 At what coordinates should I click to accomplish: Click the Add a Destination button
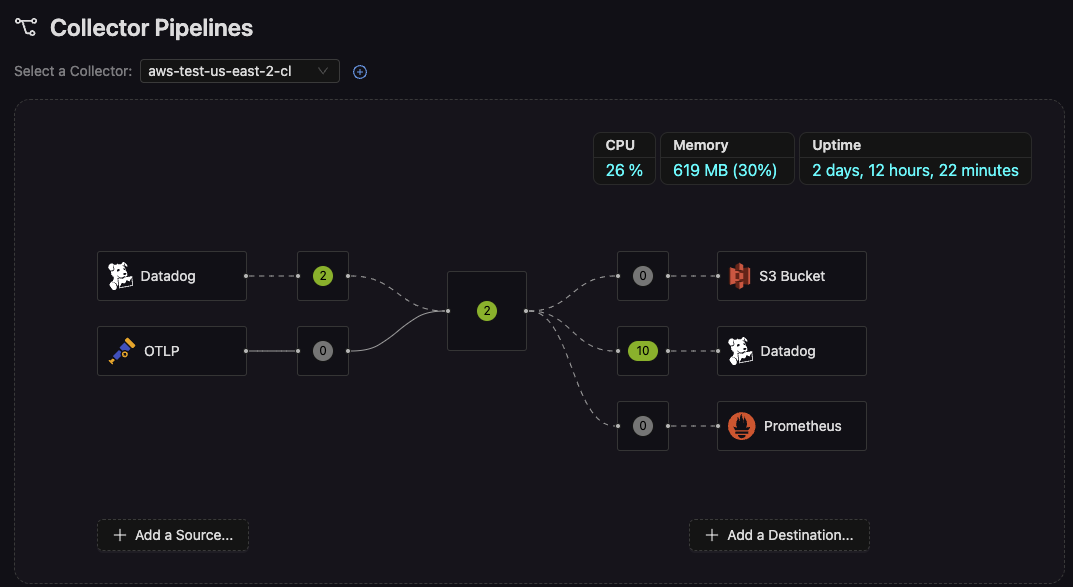[779, 535]
